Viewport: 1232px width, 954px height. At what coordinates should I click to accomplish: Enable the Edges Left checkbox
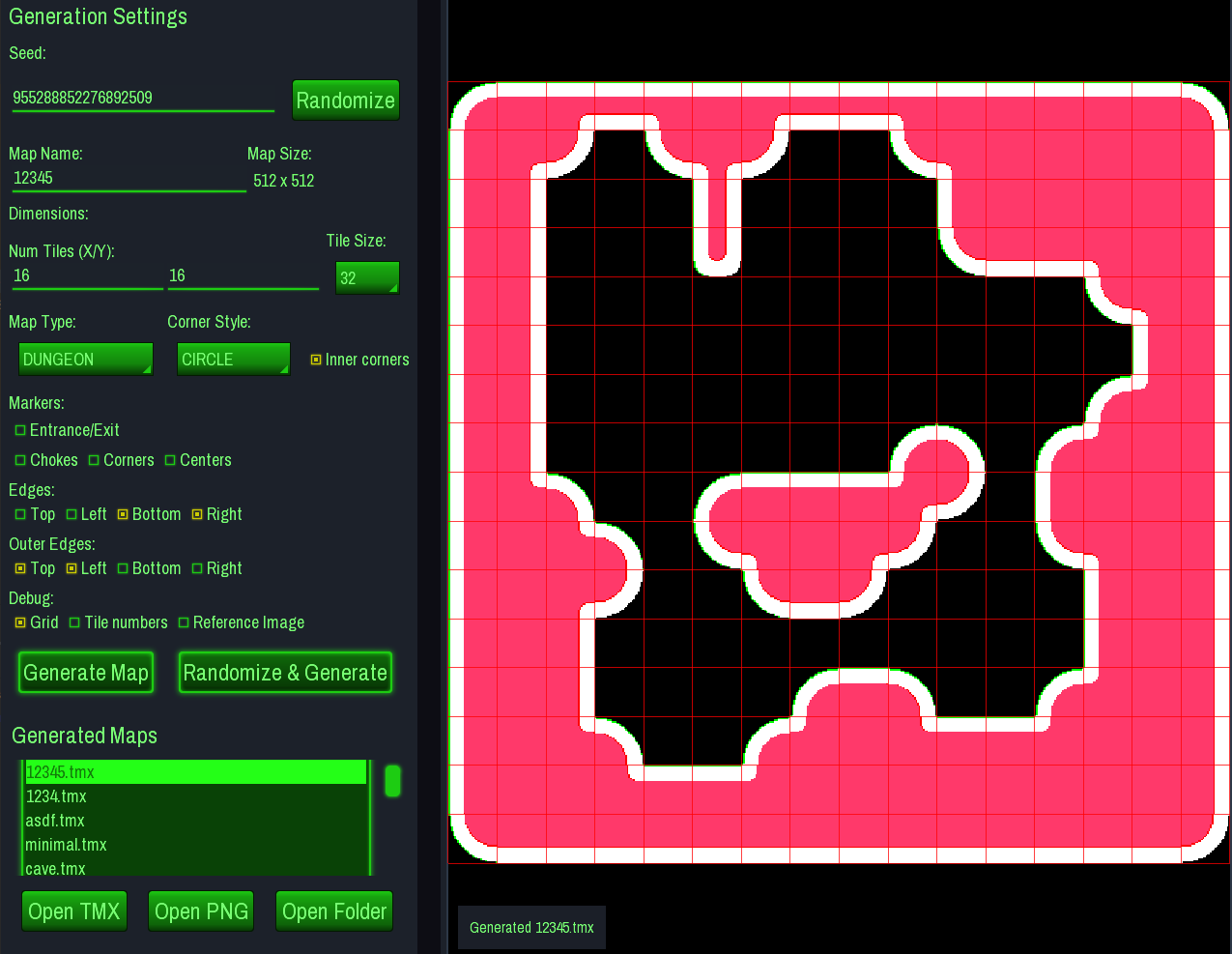[72, 514]
